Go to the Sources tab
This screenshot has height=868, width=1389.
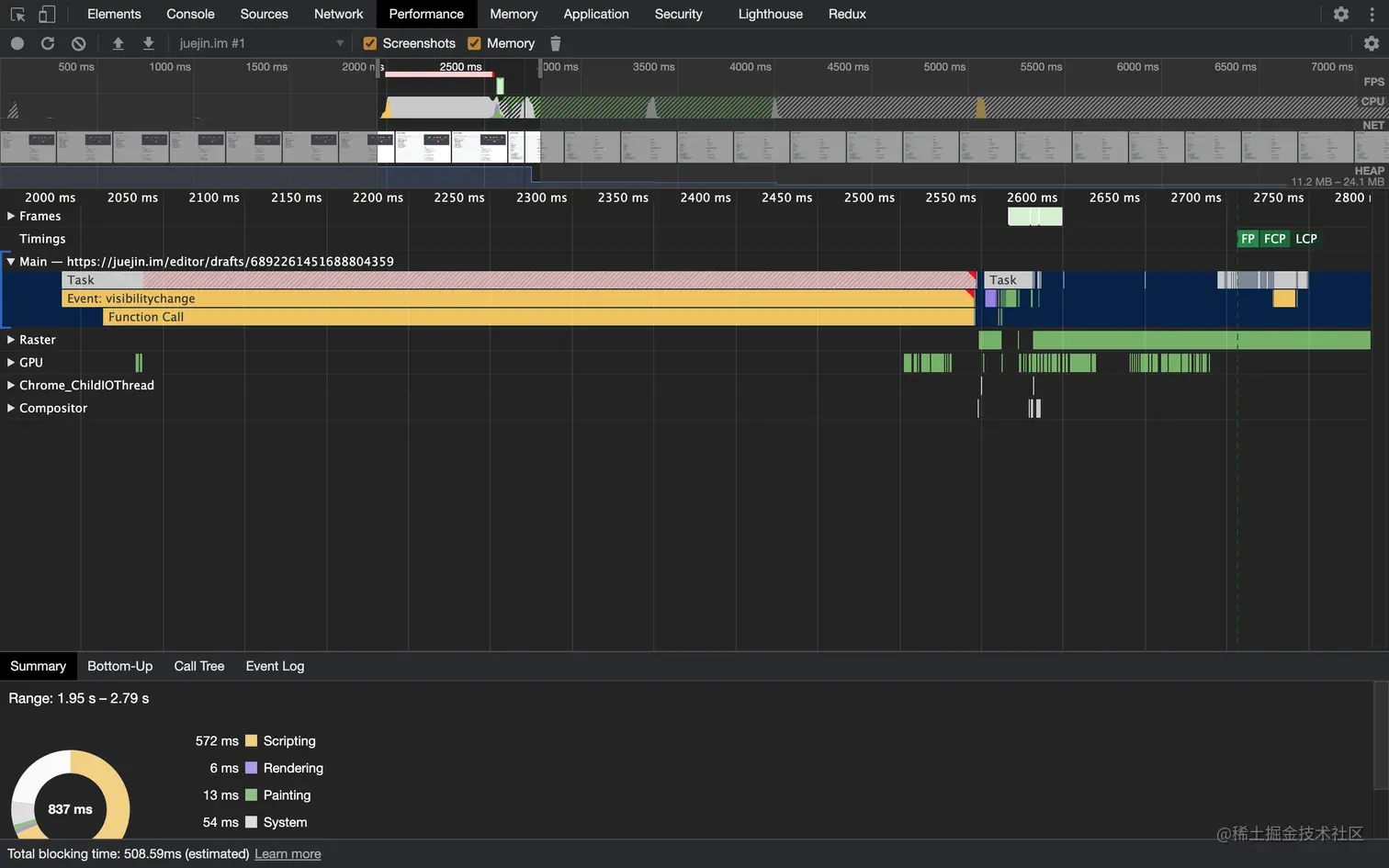264,14
